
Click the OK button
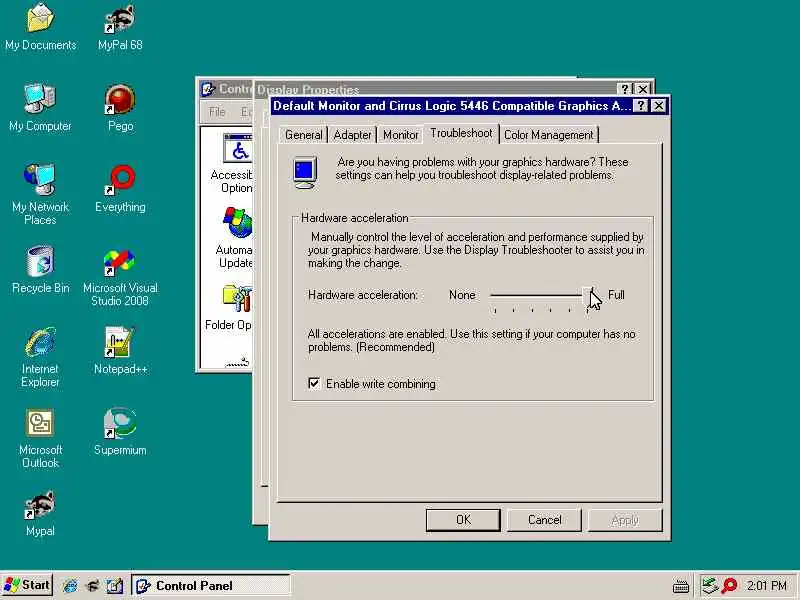(x=463, y=520)
